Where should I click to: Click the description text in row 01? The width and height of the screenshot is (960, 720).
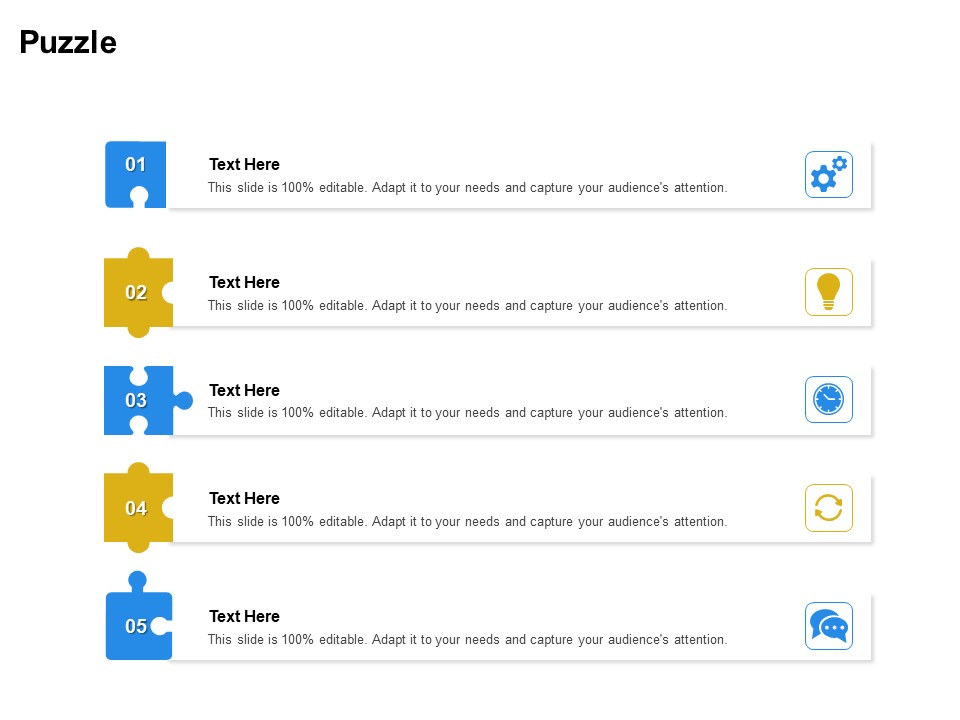click(x=467, y=187)
